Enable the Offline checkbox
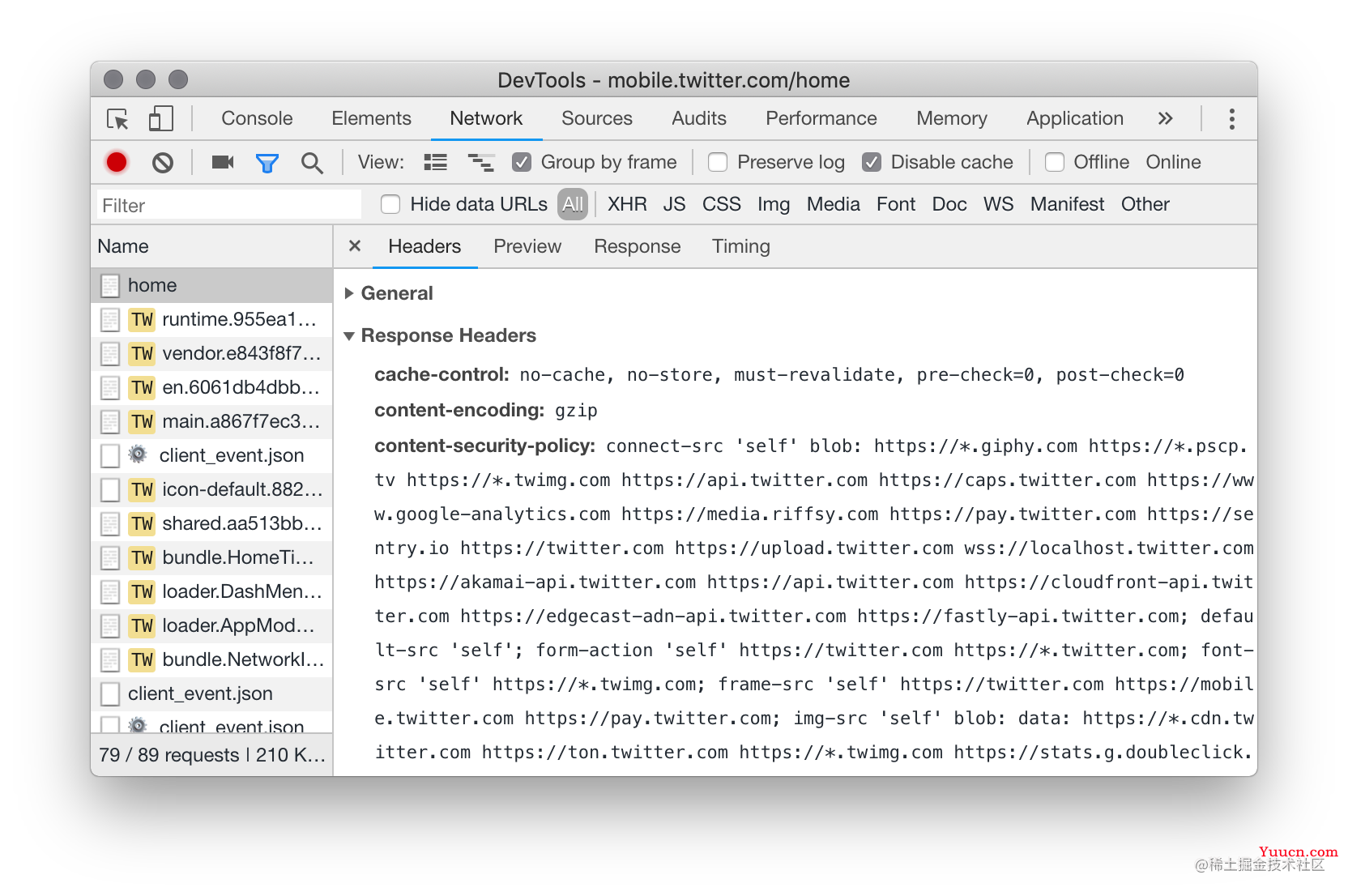This screenshot has height=896, width=1348. (1055, 162)
